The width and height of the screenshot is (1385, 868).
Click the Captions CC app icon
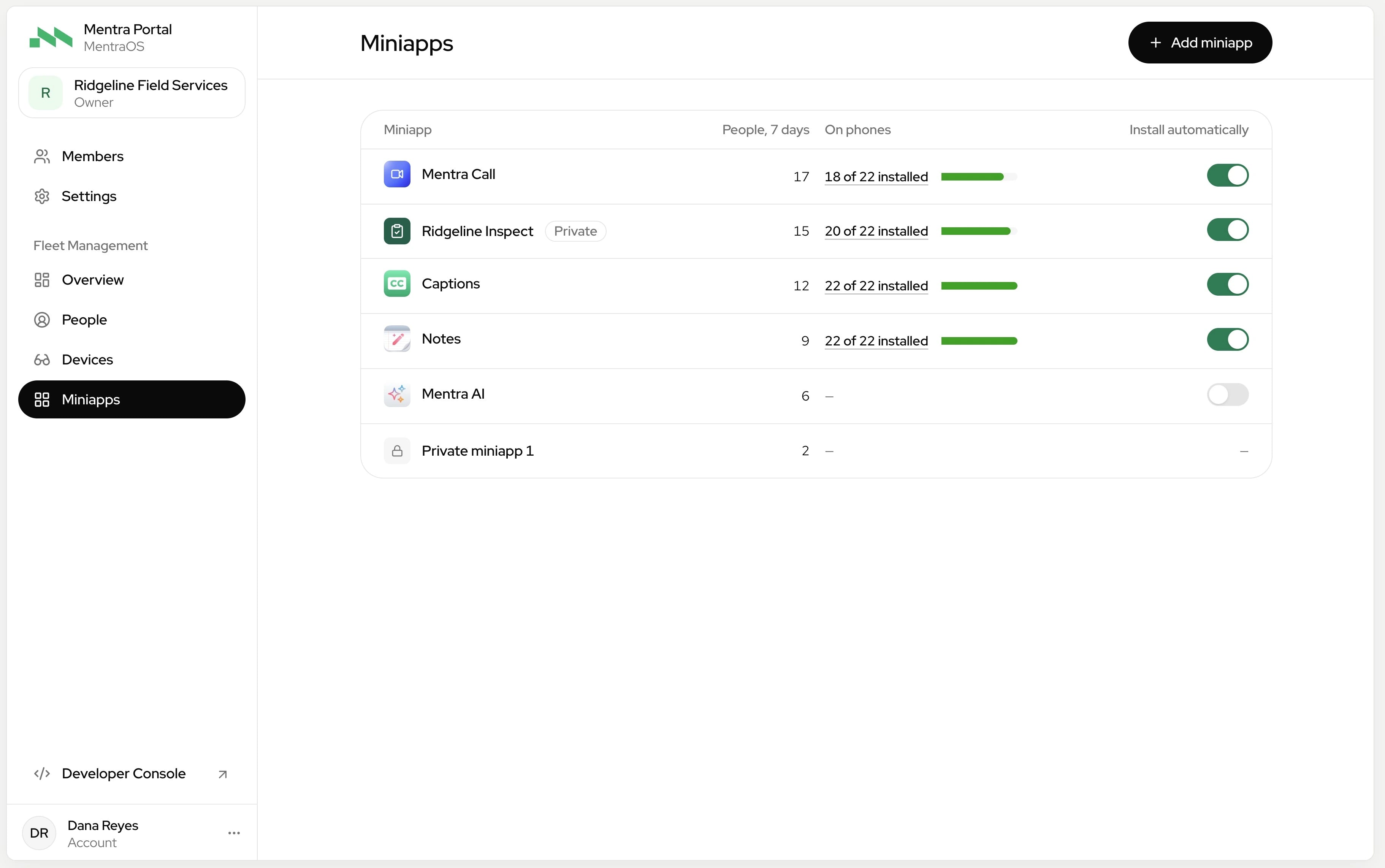397,284
